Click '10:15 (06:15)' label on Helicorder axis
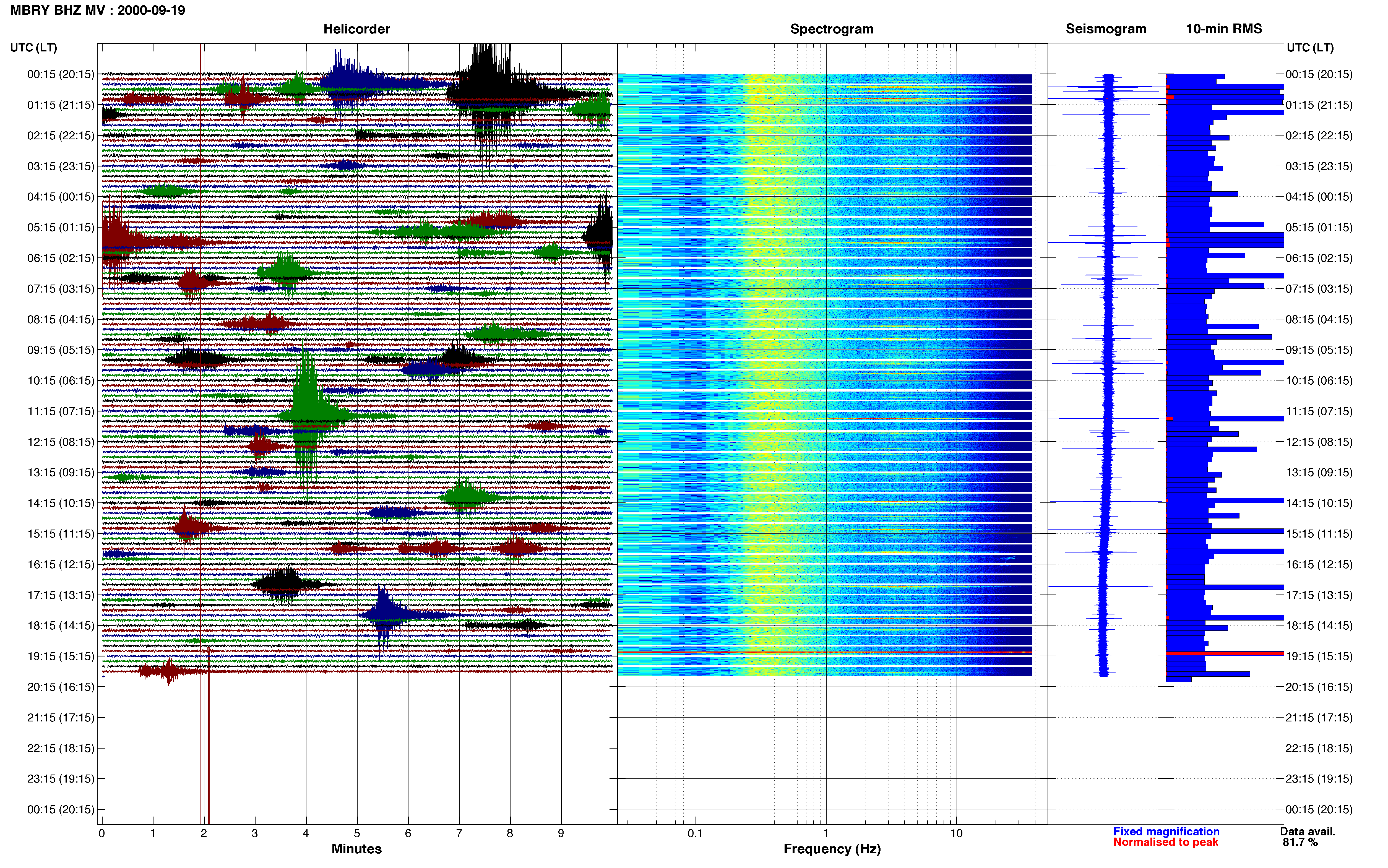The height and width of the screenshot is (868, 1388). pyautogui.click(x=60, y=380)
